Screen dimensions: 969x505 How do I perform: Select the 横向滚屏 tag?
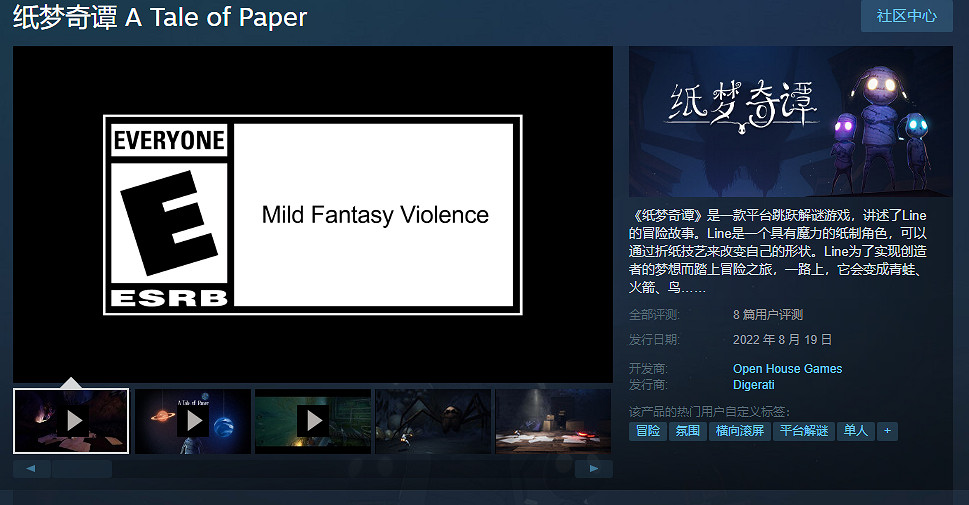coord(740,431)
